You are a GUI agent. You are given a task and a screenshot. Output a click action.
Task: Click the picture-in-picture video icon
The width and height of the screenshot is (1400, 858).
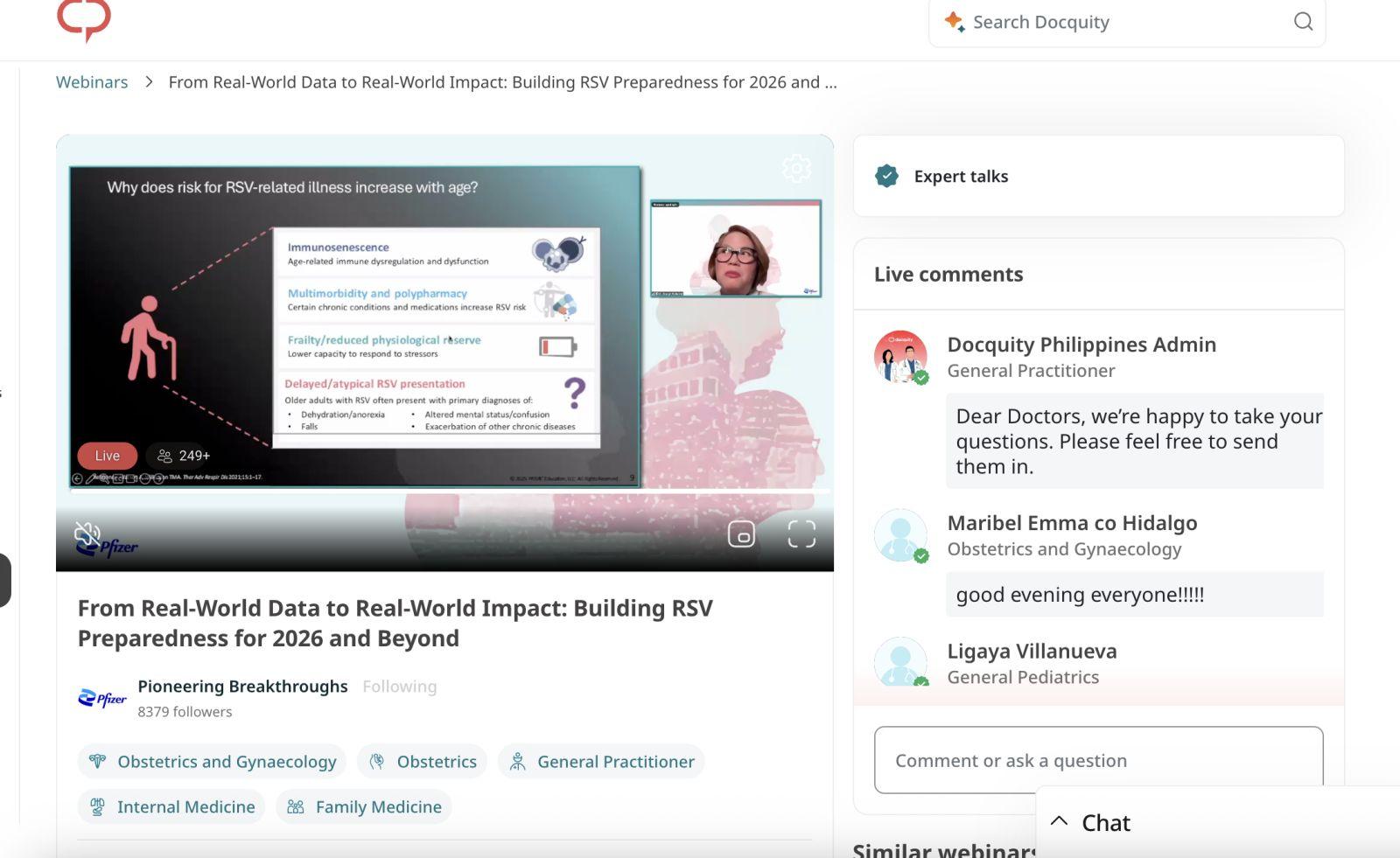pyautogui.click(x=741, y=534)
